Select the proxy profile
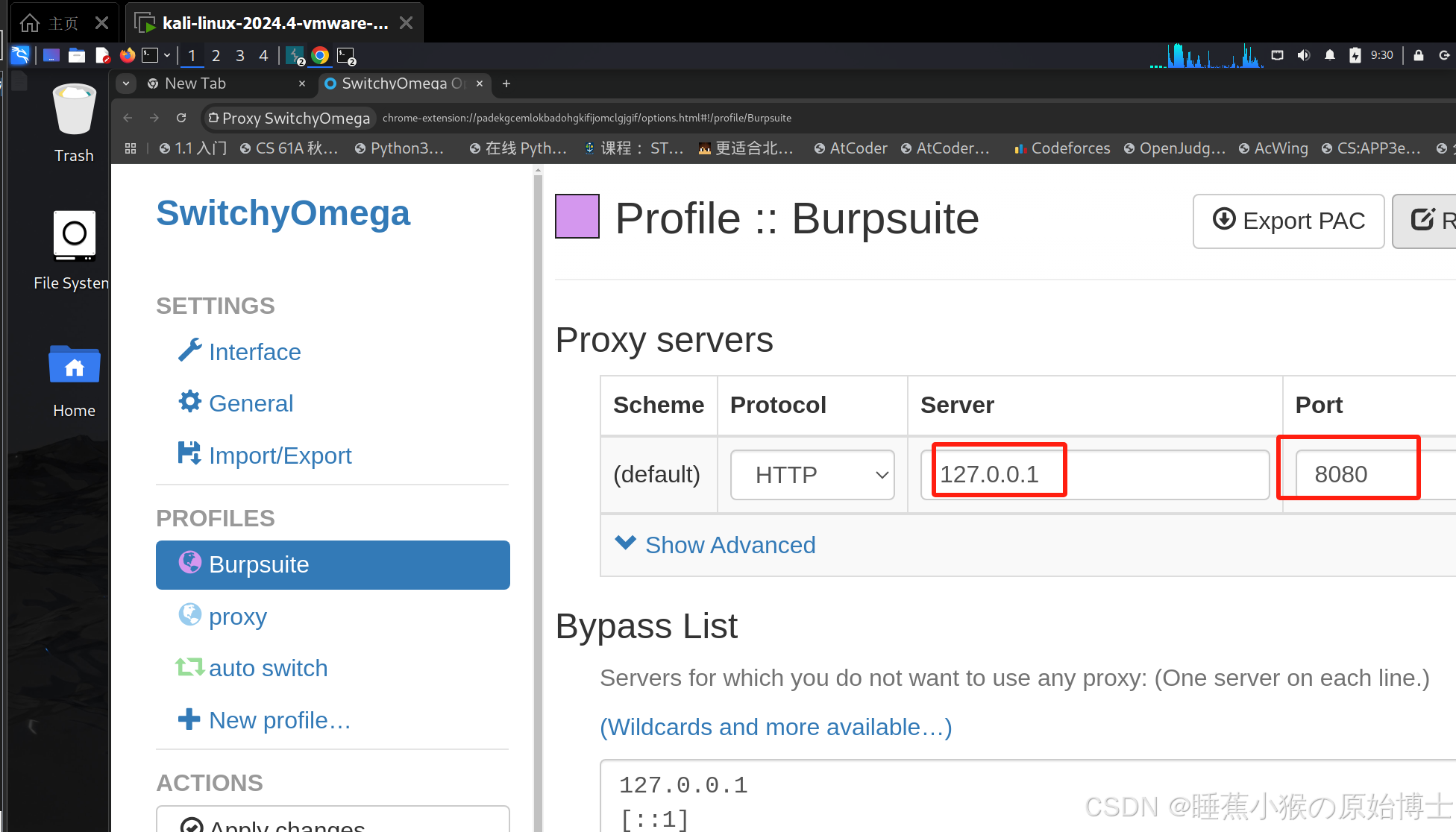This screenshot has width=1456, height=832. (237, 617)
